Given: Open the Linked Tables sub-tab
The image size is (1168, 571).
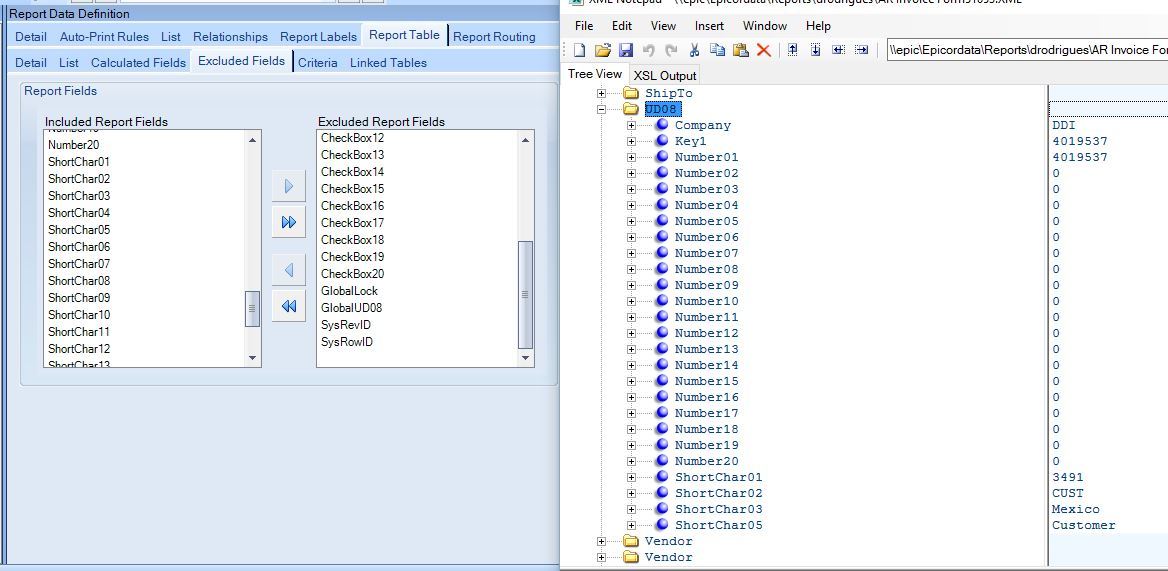Looking at the screenshot, I should pyautogui.click(x=388, y=63).
